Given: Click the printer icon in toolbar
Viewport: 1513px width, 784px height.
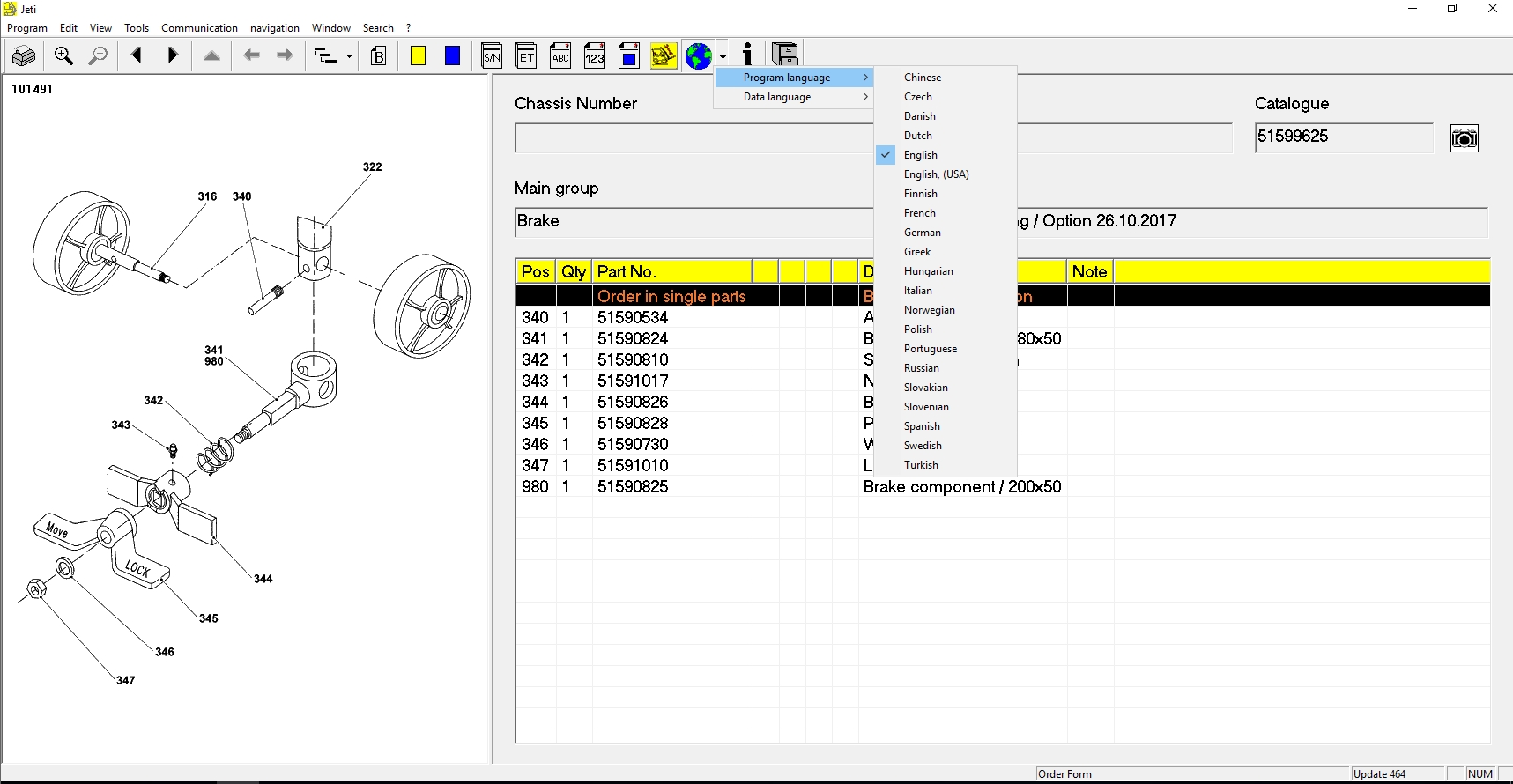Looking at the screenshot, I should (24, 56).
